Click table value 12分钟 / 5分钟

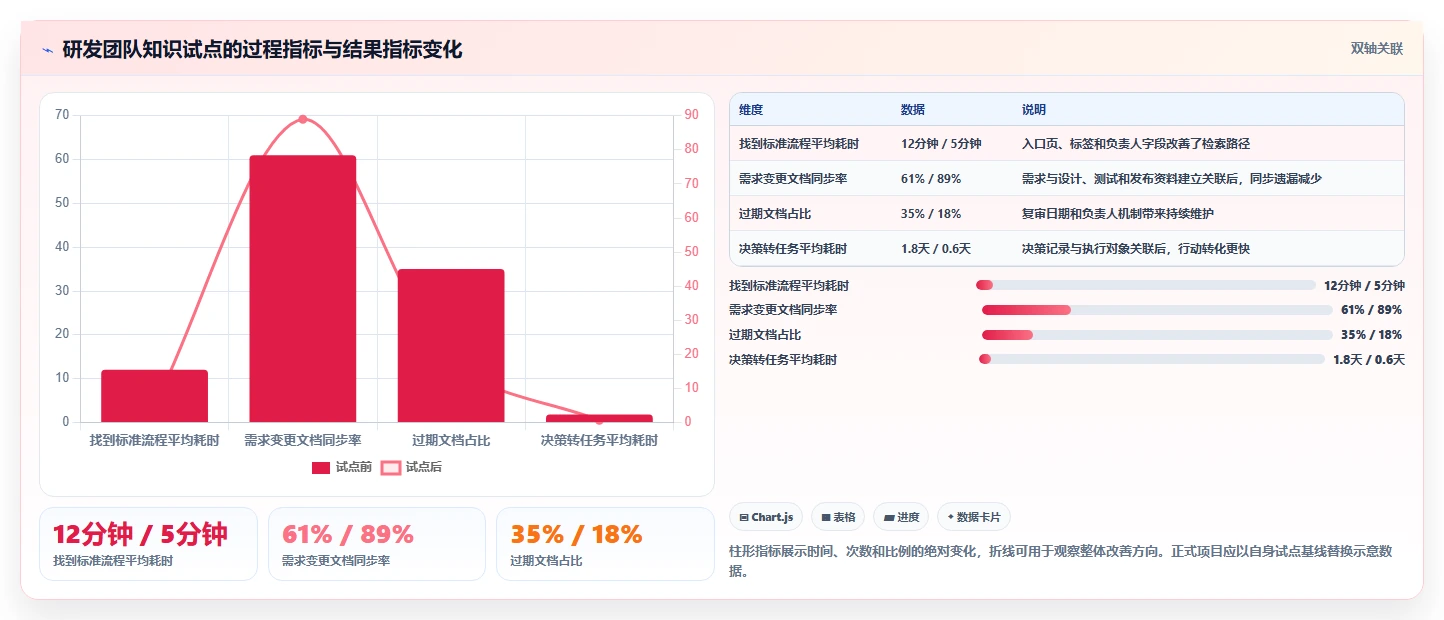[941, 144]
